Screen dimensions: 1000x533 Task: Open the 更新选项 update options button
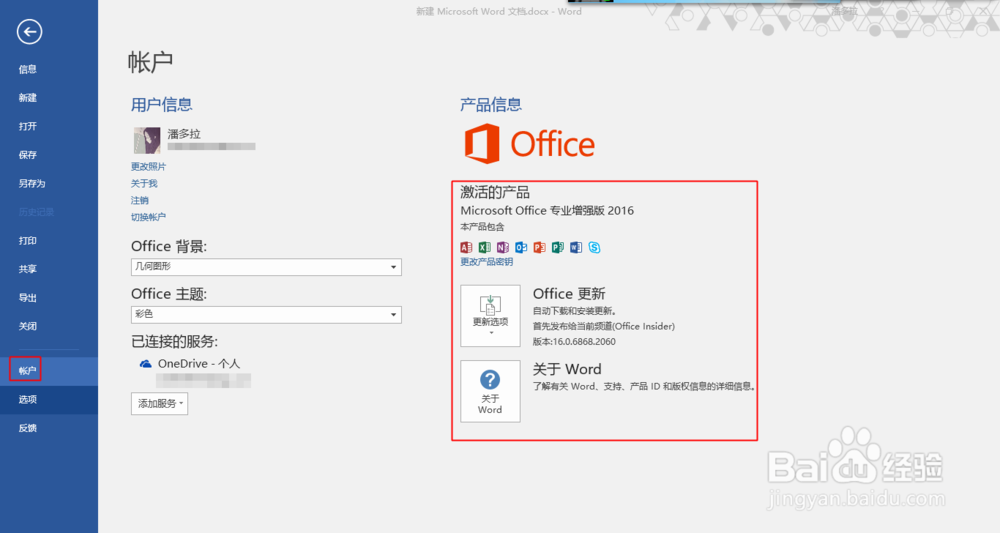[490, 316]
